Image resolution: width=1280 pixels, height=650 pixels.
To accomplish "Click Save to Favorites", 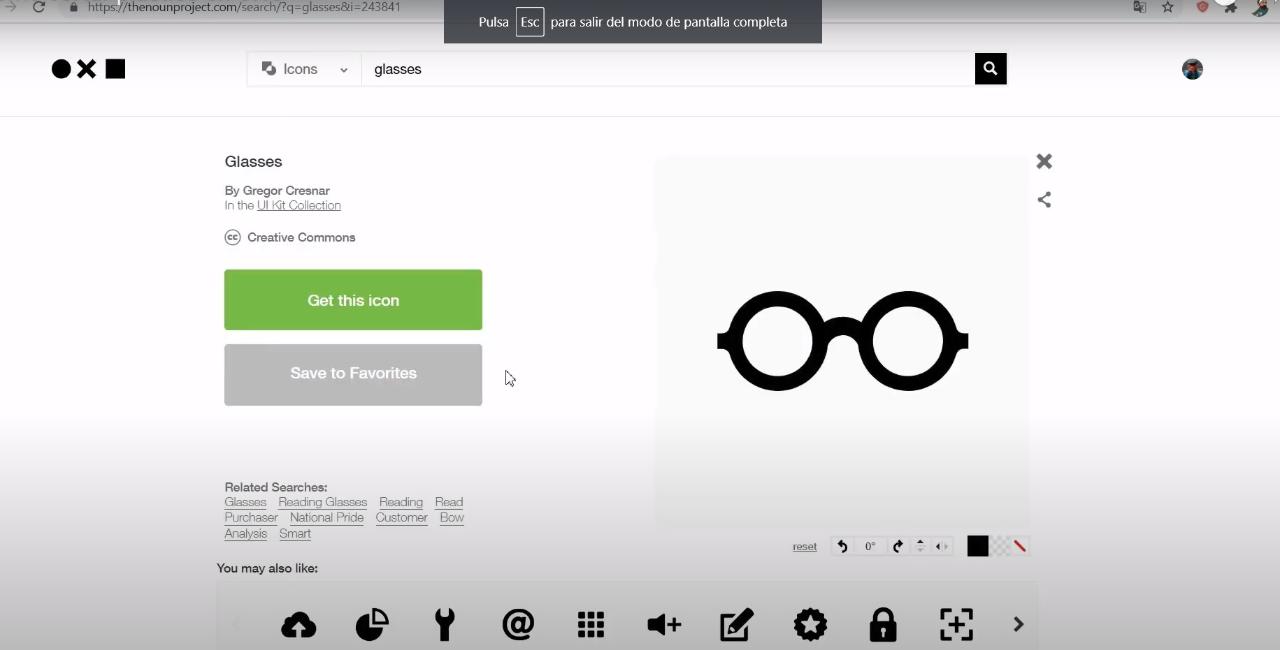I will (x=353, y=375).
